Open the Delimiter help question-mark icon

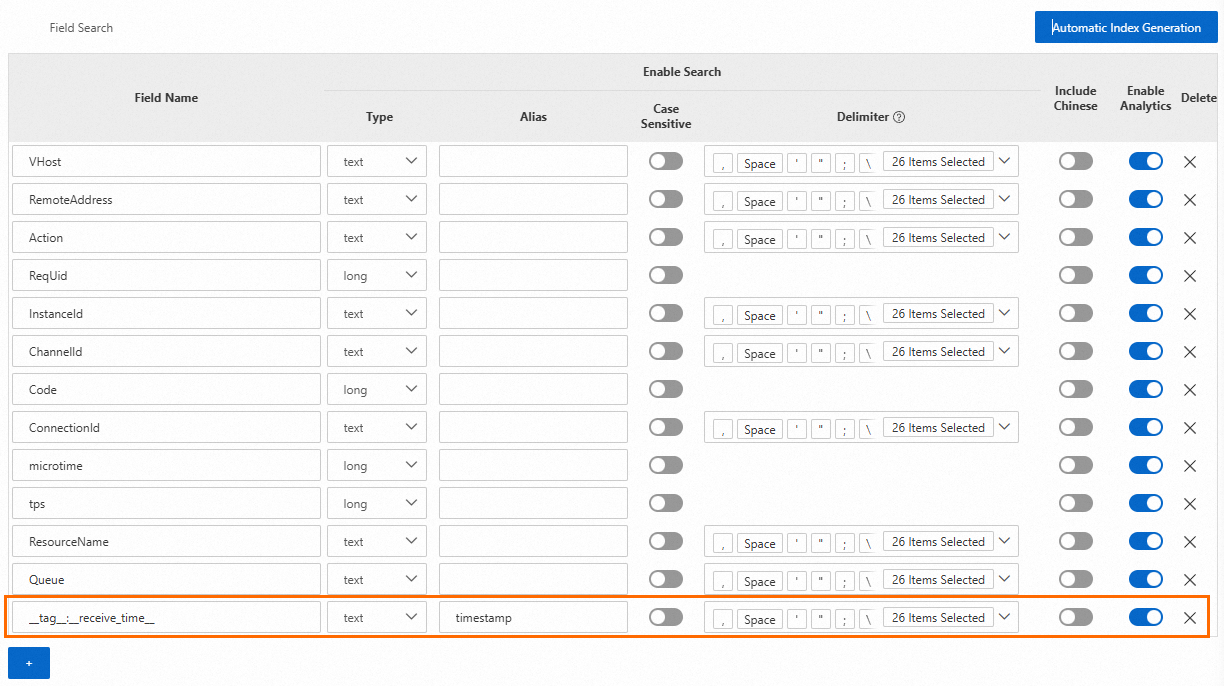pos(899,117)
